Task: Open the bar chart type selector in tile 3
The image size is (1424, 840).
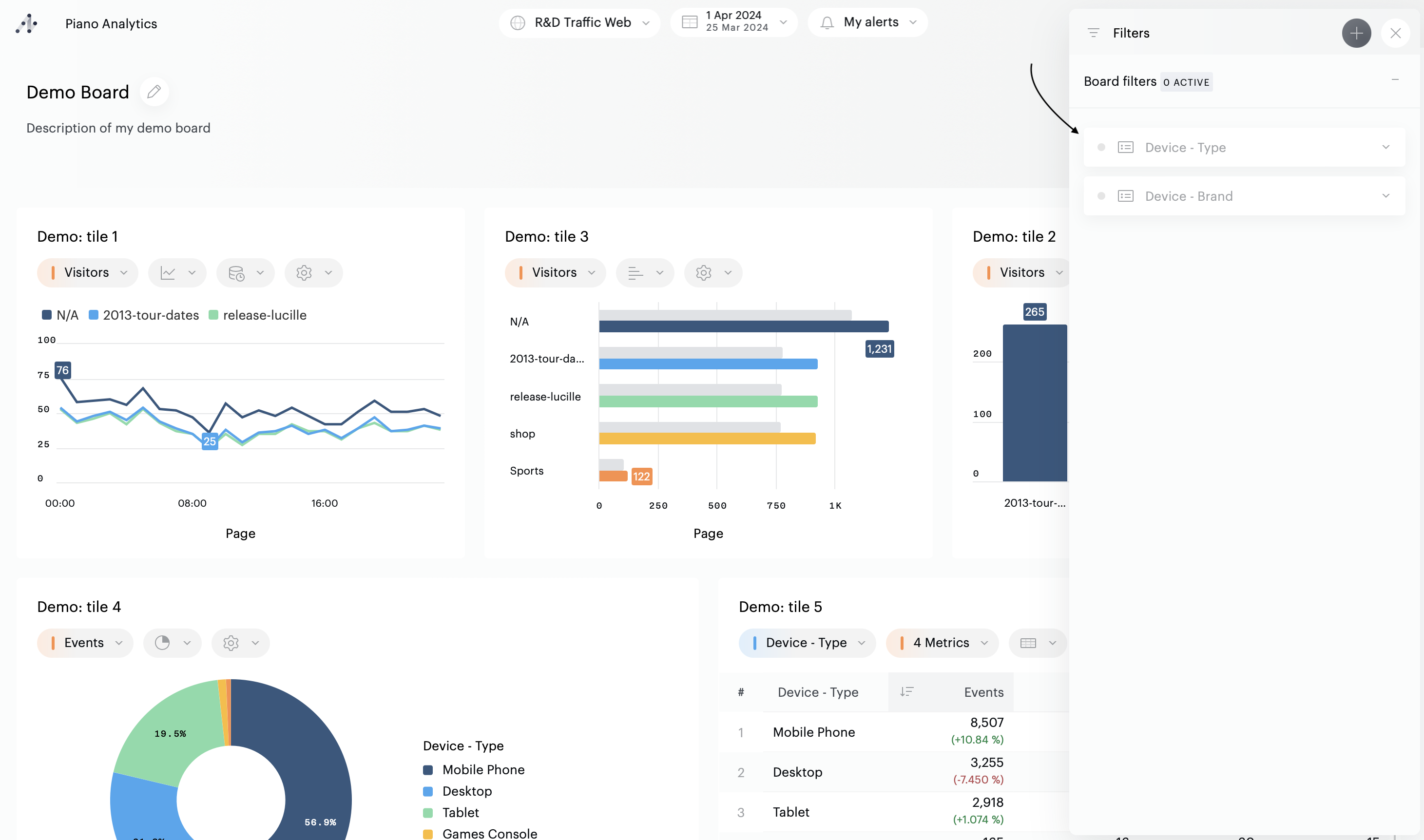Action: click(x=645, y=273)
